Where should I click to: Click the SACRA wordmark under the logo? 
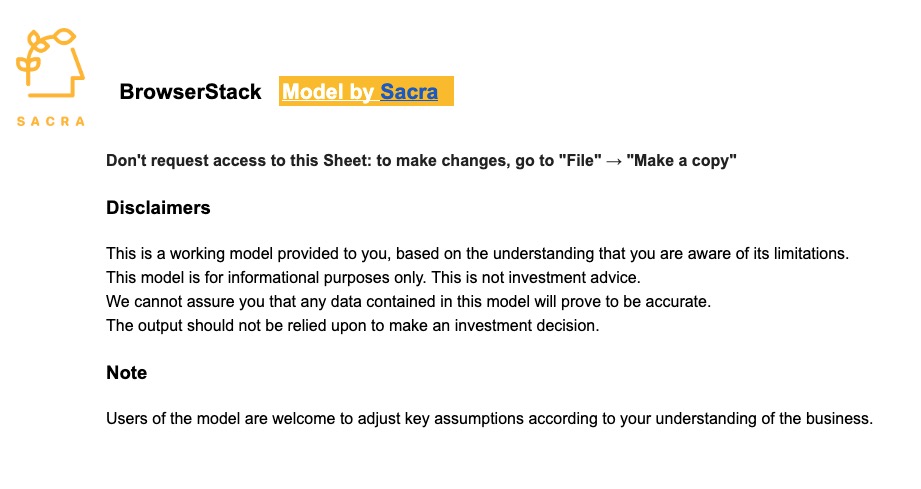click(x=50, y=121)
